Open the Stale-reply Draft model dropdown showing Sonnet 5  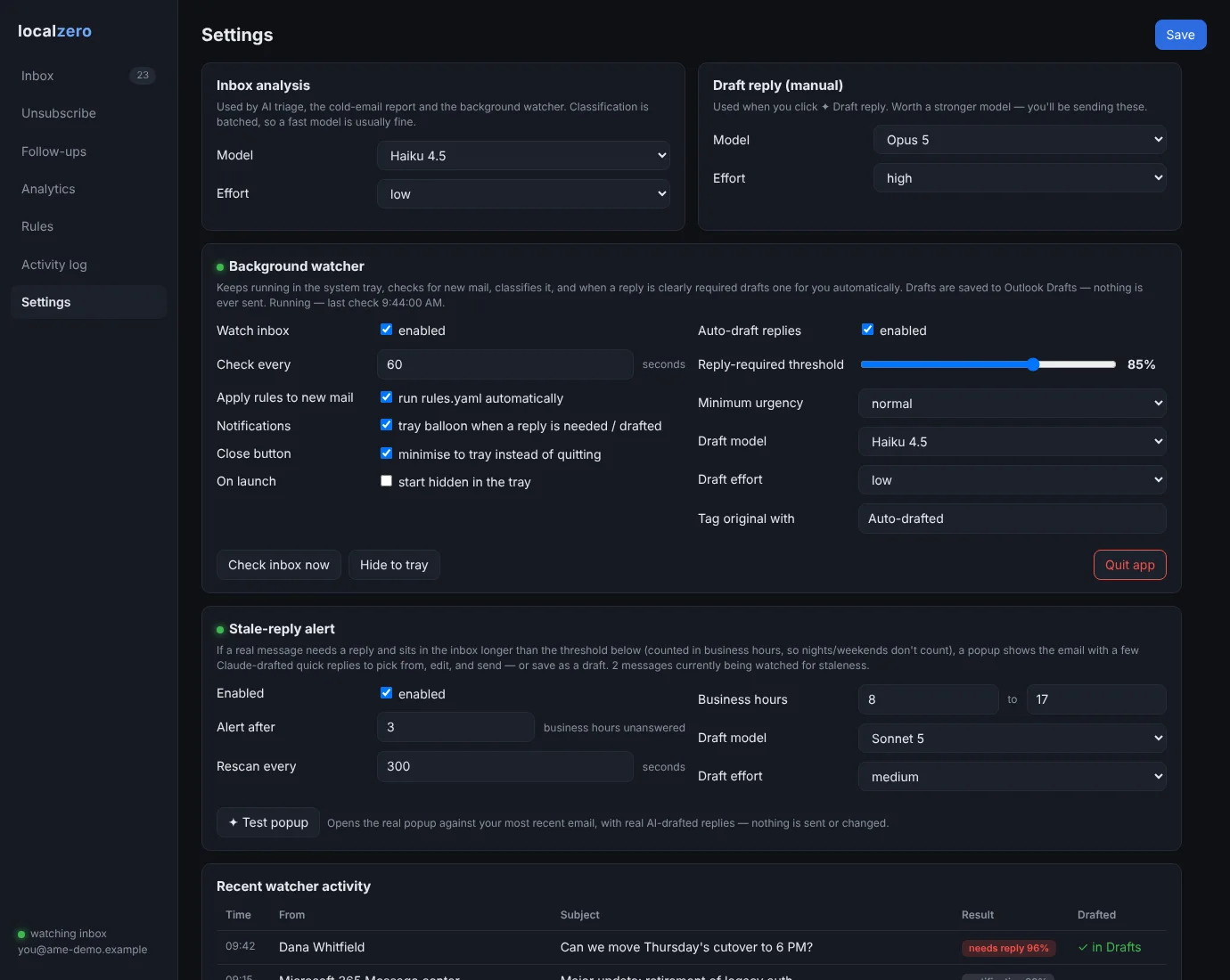(x=1013, y=739)
